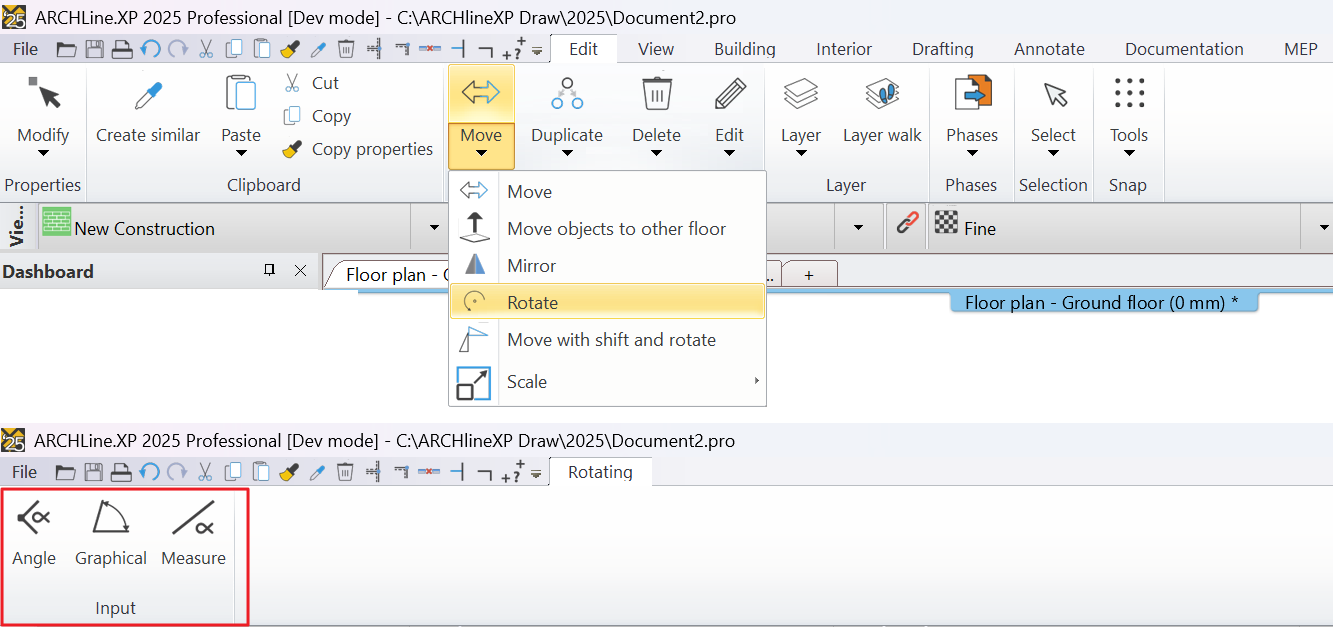The image size is (1333, 628).
Task: Open the Paste dropdown arrow
Action: pyautogui.click(x=241, y=154)
